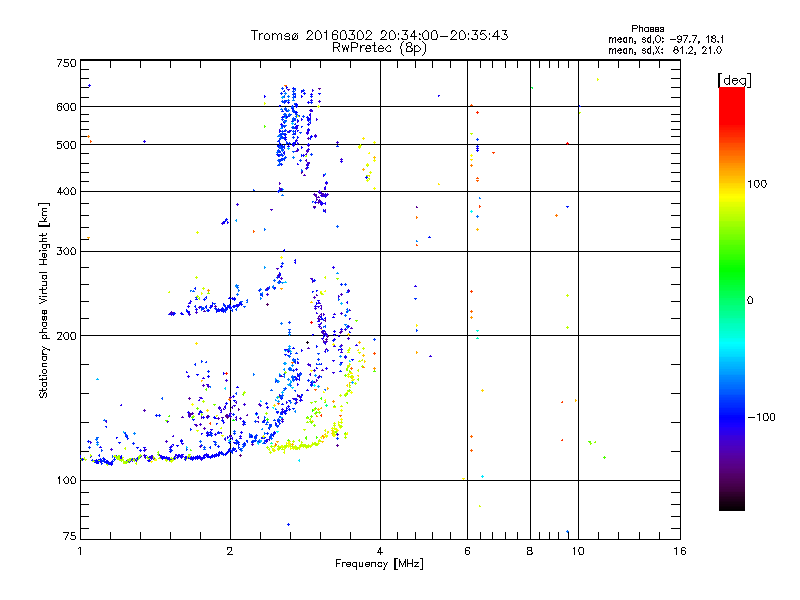
Task: Click the y-axis tick label '400'
Action: [67, 191]
